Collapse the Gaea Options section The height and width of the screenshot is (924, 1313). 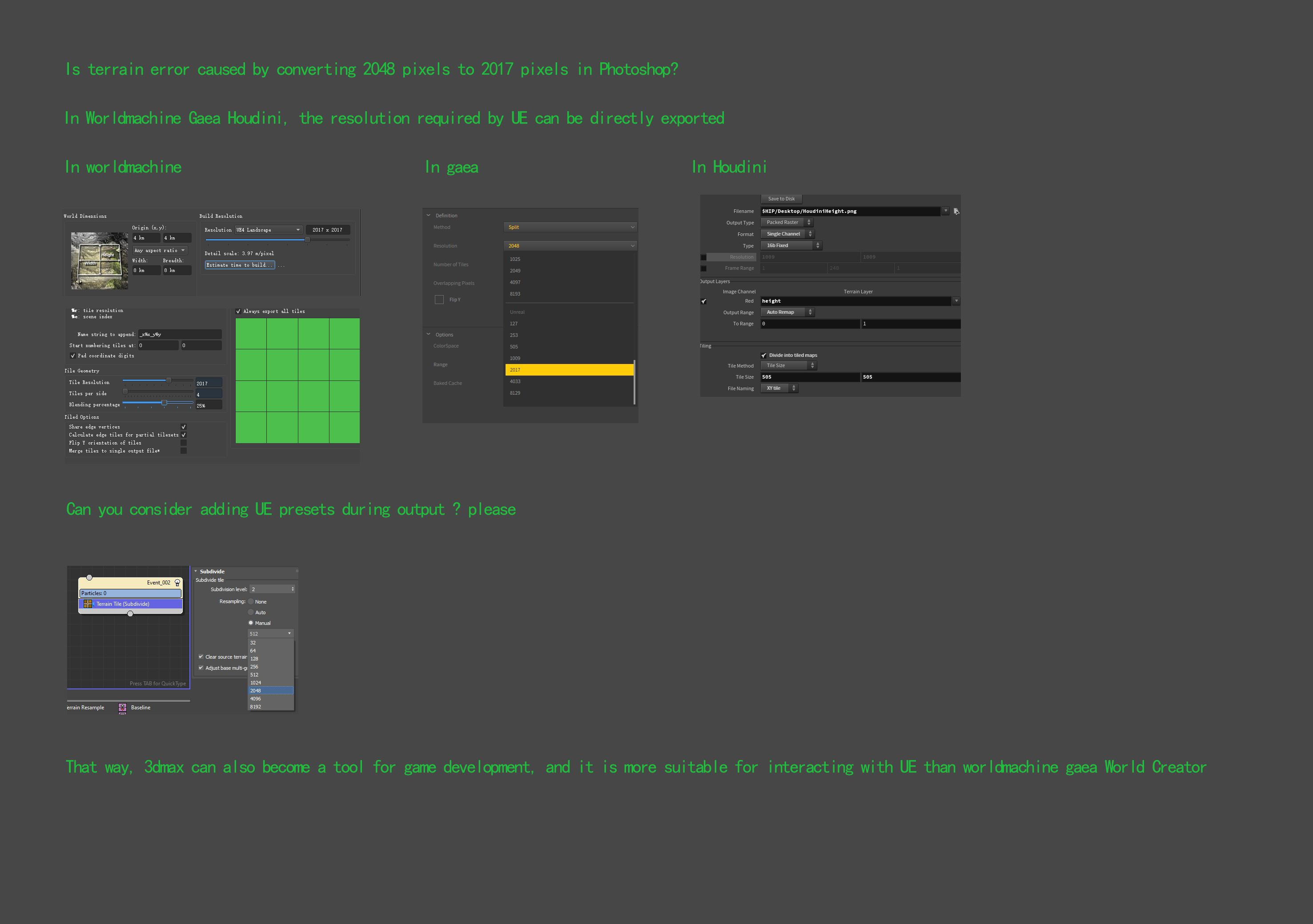428,335
